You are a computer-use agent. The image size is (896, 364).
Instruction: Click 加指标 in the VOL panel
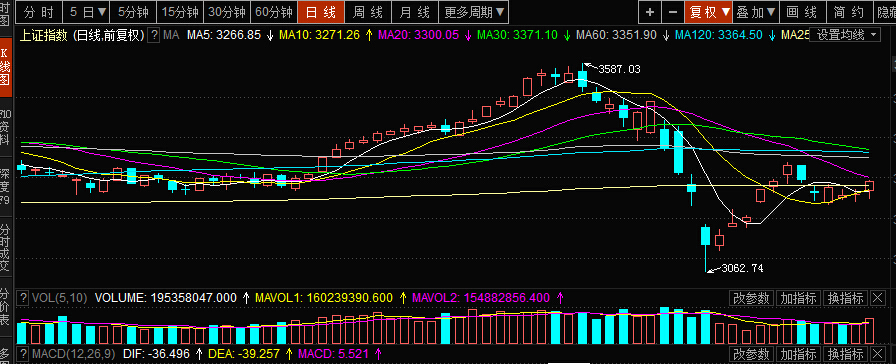(799, 298)
